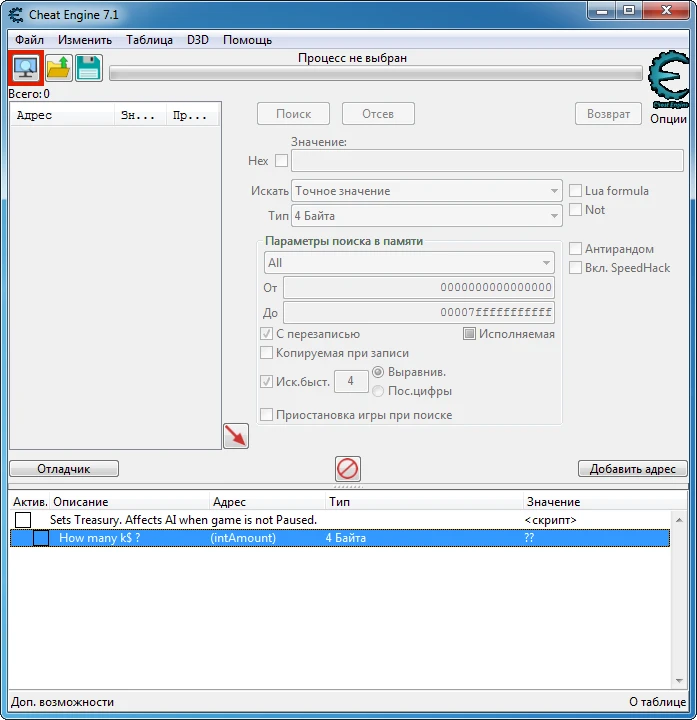
Task: Click the address table scroll down arrow
Action: [679, 681]
